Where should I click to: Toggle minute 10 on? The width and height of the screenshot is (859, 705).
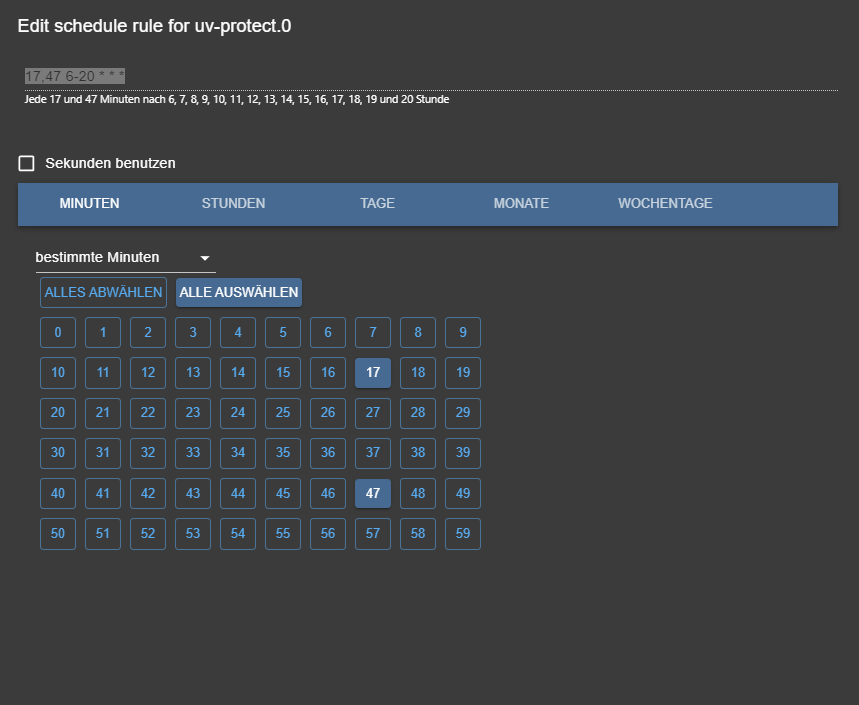point(58,372)
